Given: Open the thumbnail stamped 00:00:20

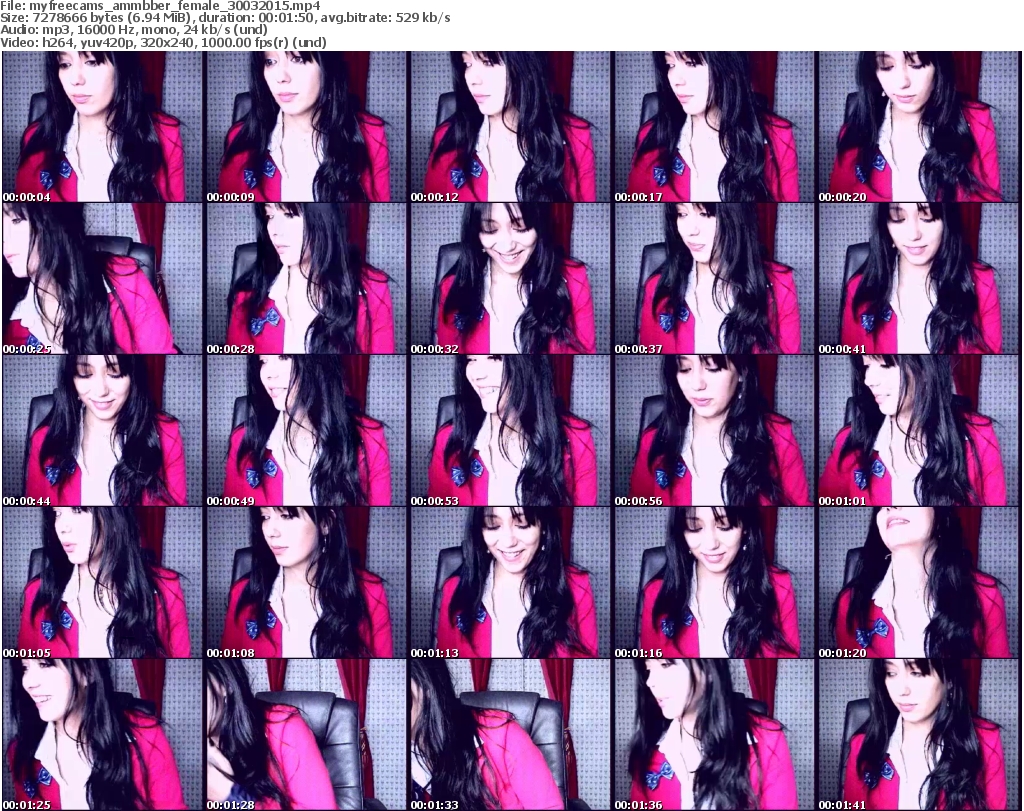Looking at the screenshot, I should tap(918, 127).
